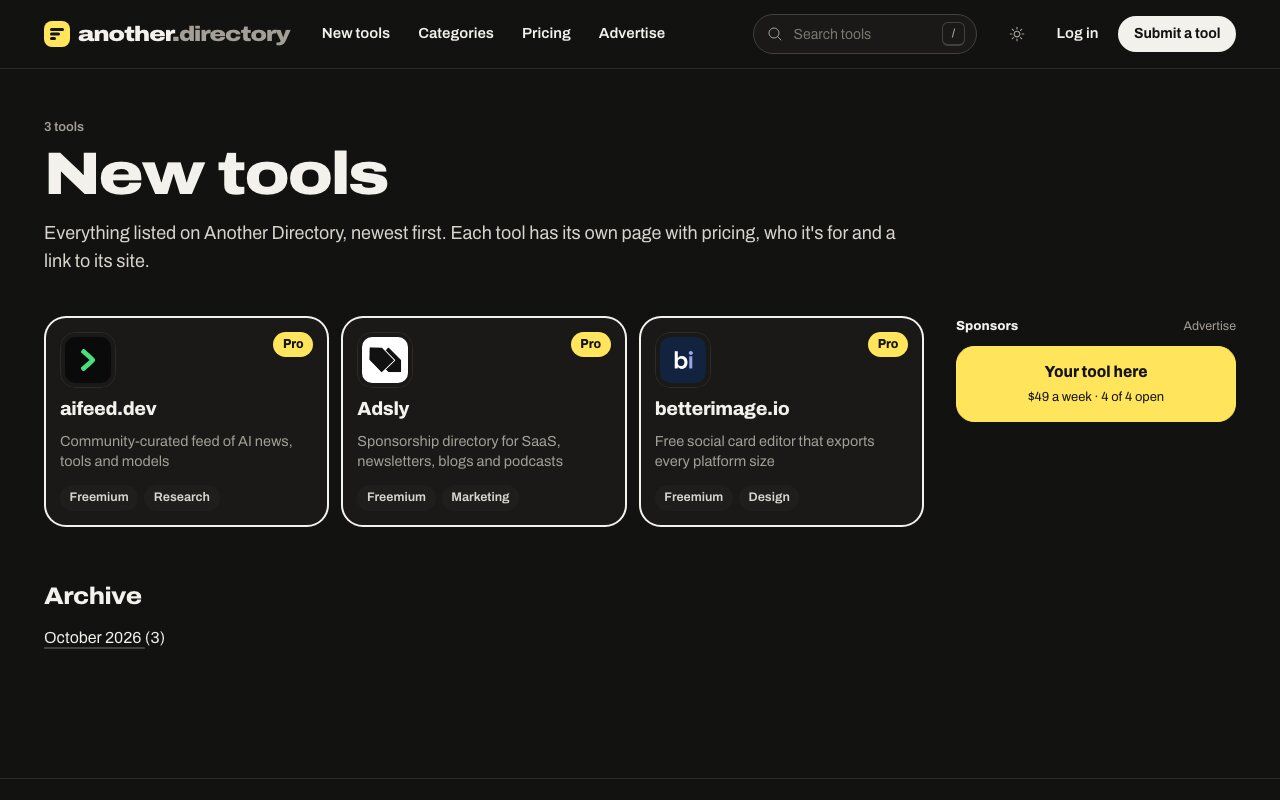Click the 'New tools' page heading
1280x800 pixels.
pyautogui.click(x=216, y=174)
